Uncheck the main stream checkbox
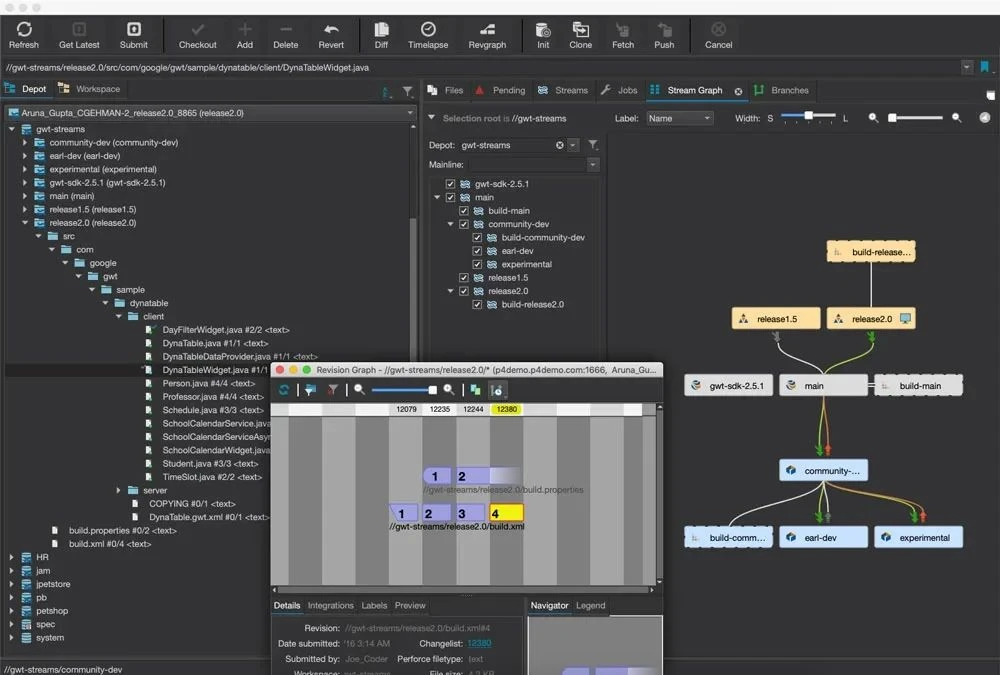 point(450,197)
